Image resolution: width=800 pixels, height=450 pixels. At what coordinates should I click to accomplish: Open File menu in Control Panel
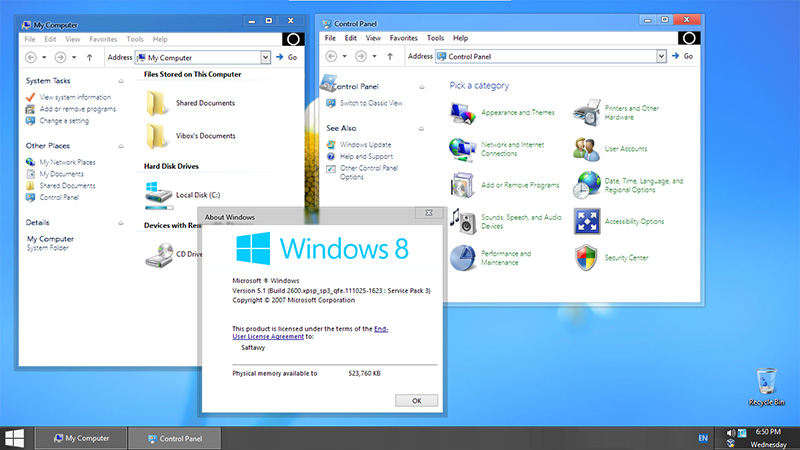pos(331,38)
